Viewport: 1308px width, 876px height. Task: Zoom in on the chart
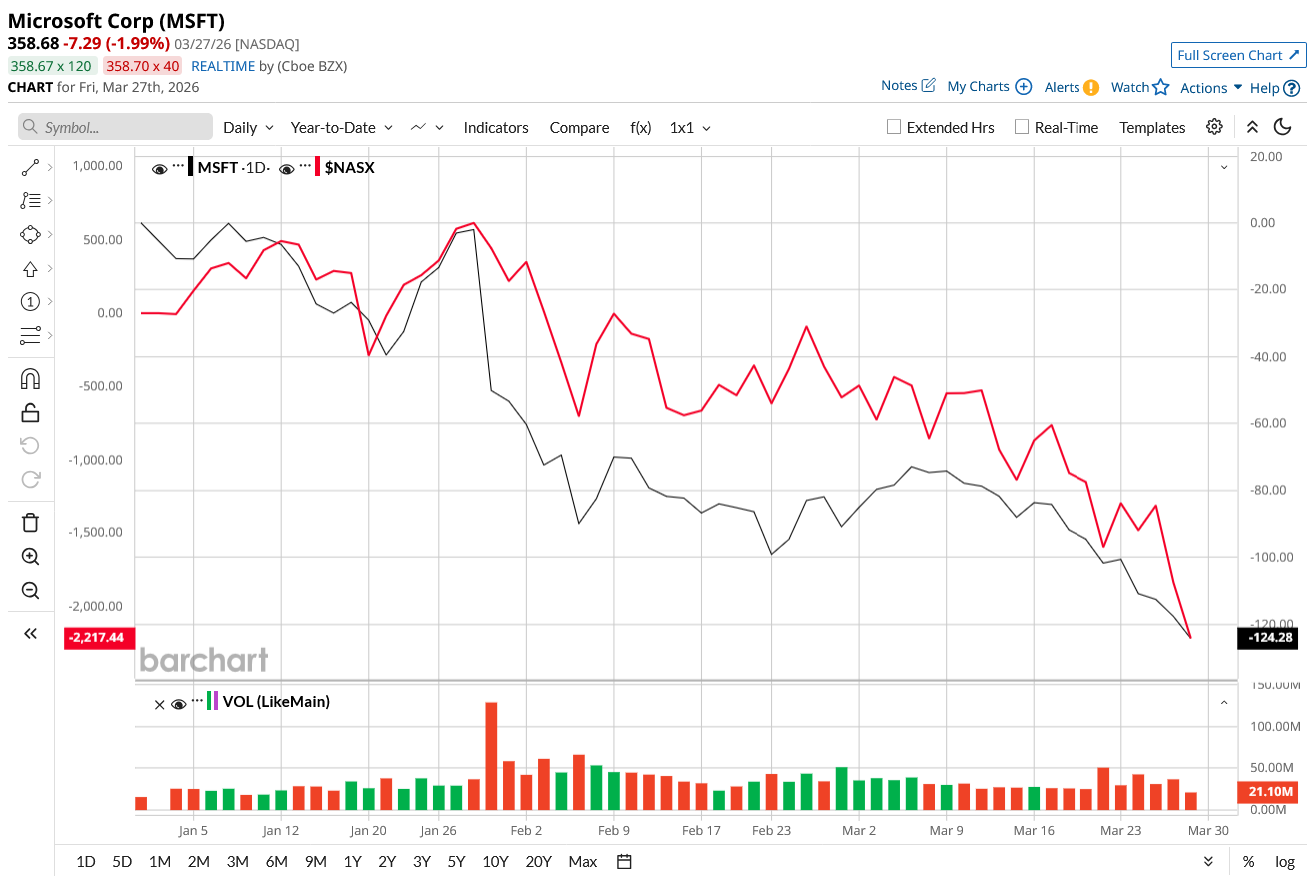[30, 556]
